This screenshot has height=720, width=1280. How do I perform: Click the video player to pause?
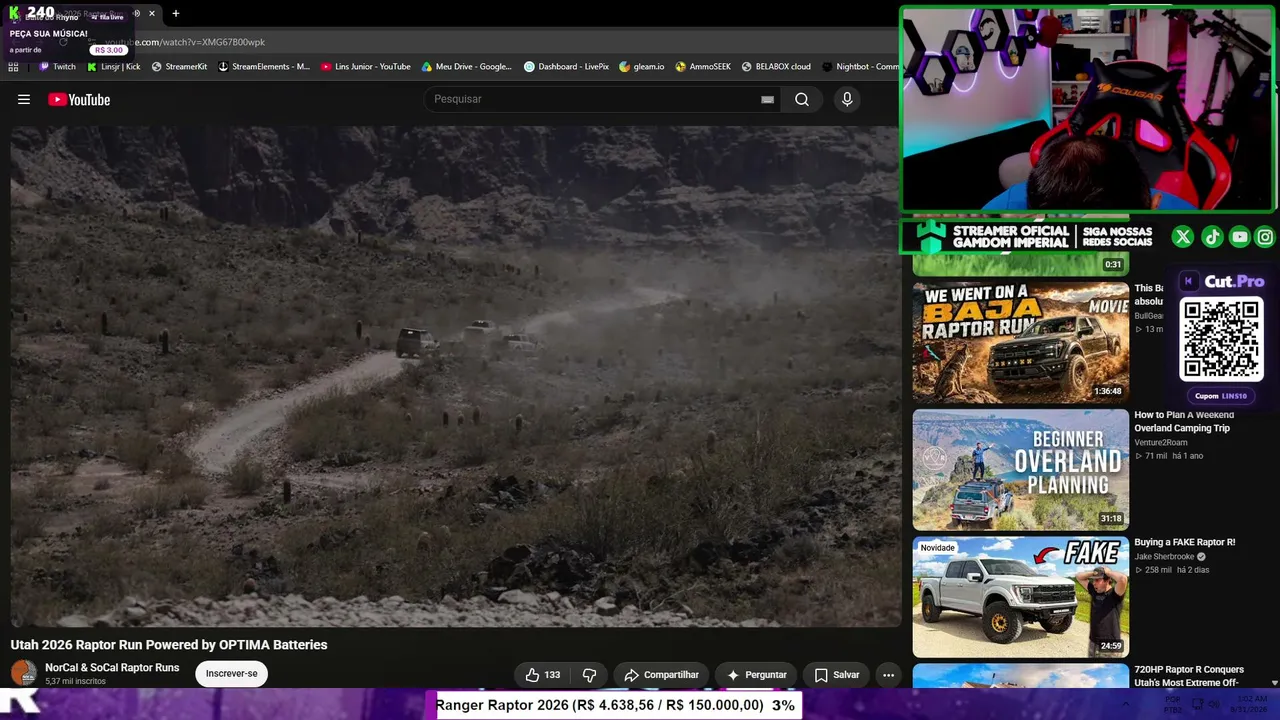click(455, 376)
